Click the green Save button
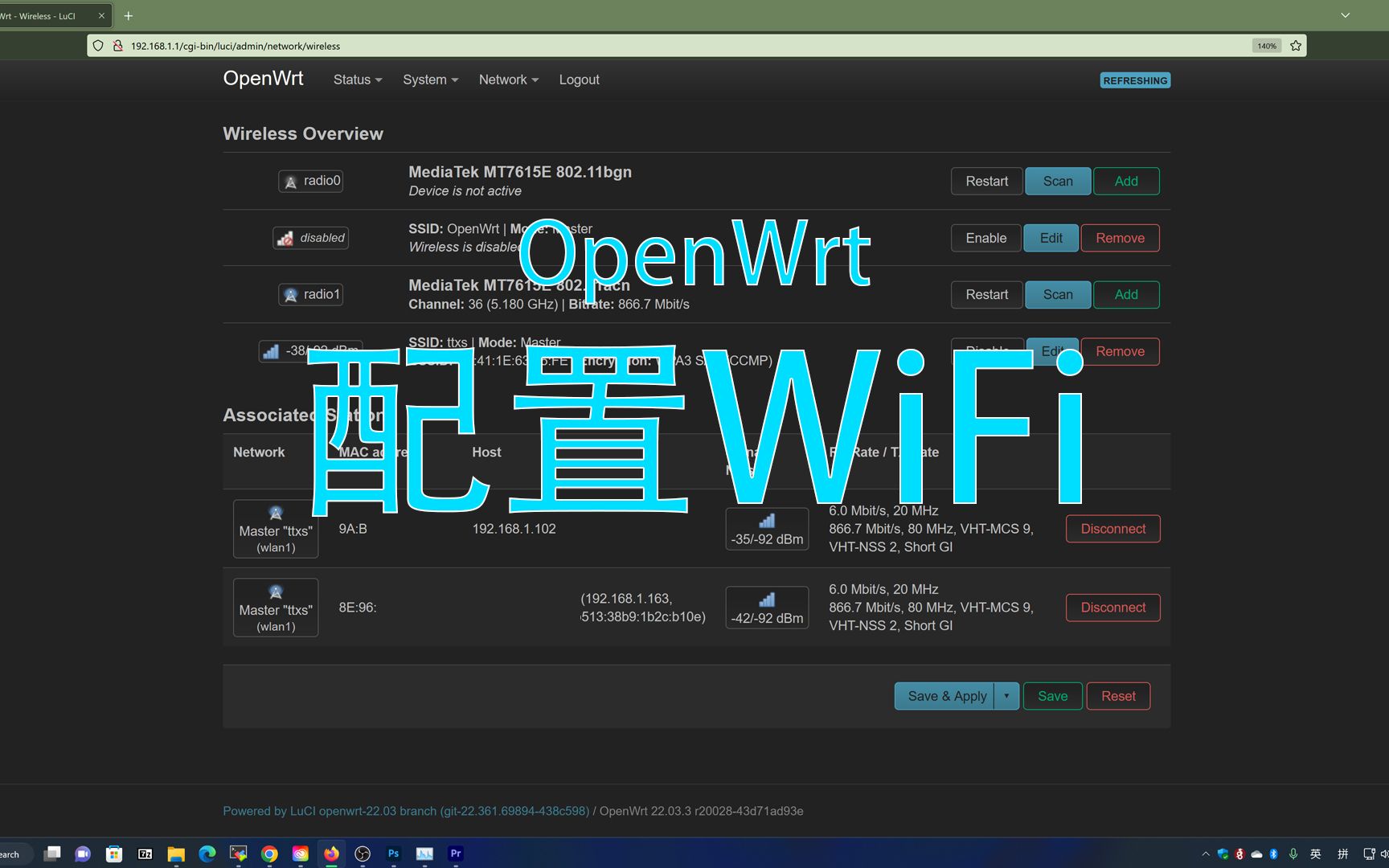Screen dimensions: 1389x868 [x=1052, y=696]
